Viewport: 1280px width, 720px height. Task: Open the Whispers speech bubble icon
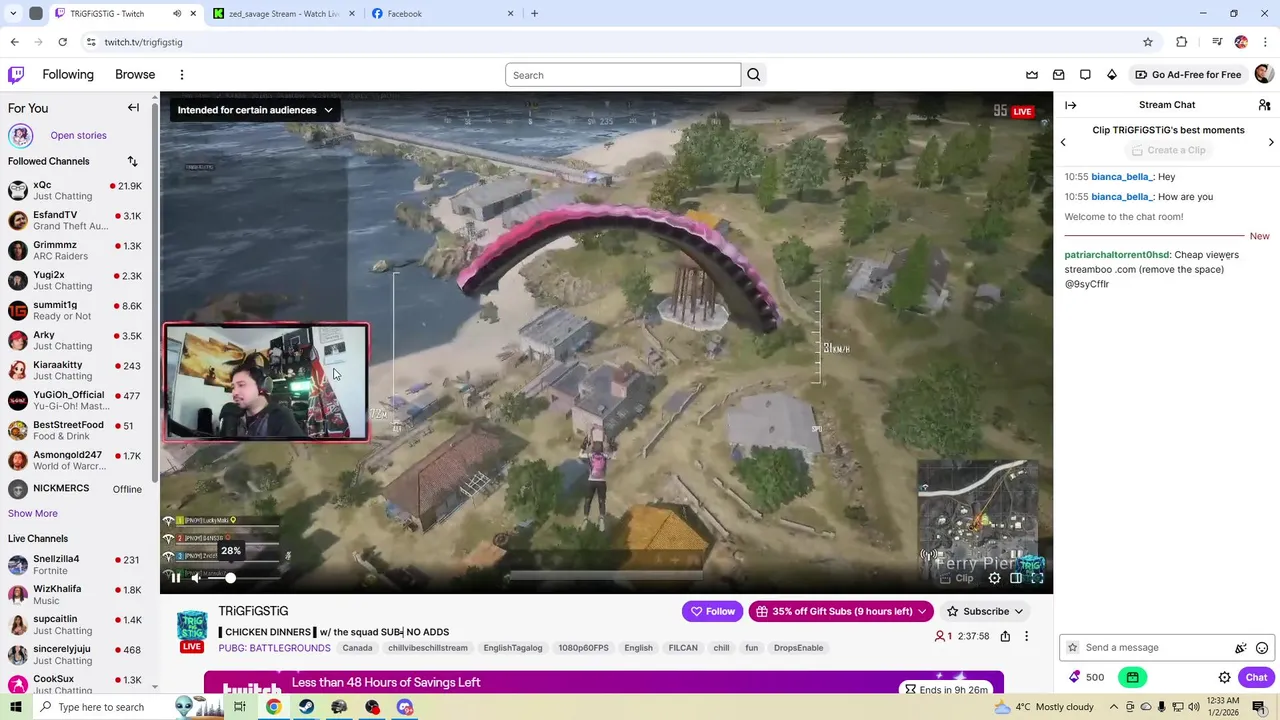1085,75
